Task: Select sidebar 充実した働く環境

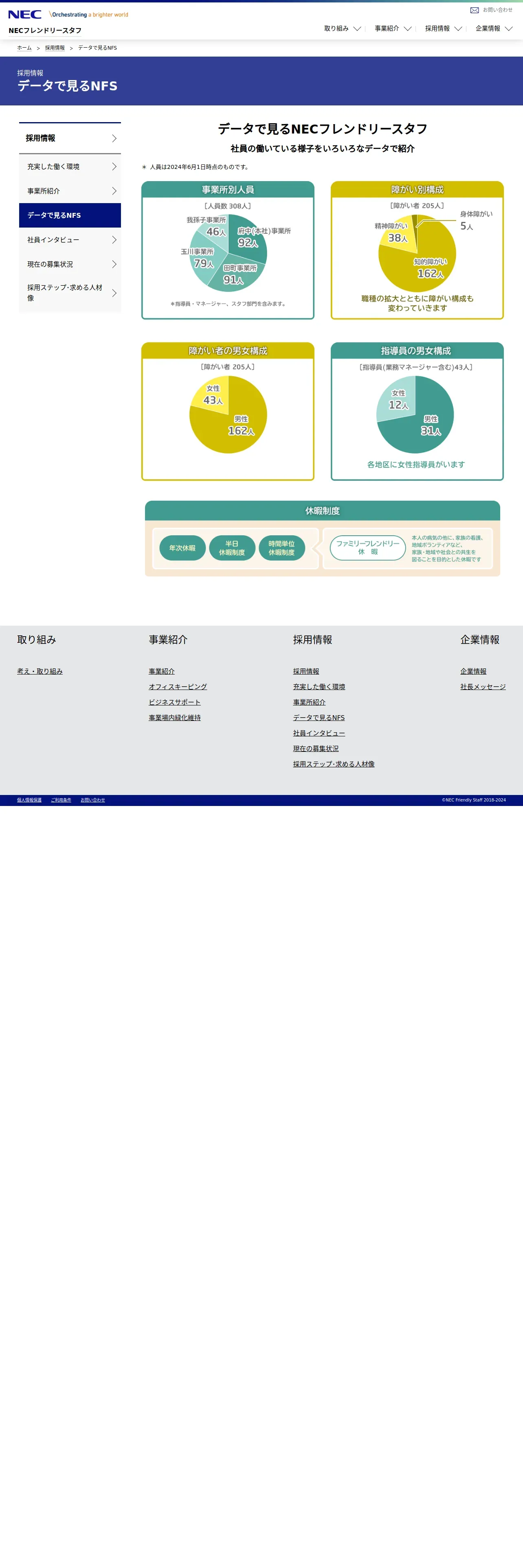Action: (x=70, y=167)
